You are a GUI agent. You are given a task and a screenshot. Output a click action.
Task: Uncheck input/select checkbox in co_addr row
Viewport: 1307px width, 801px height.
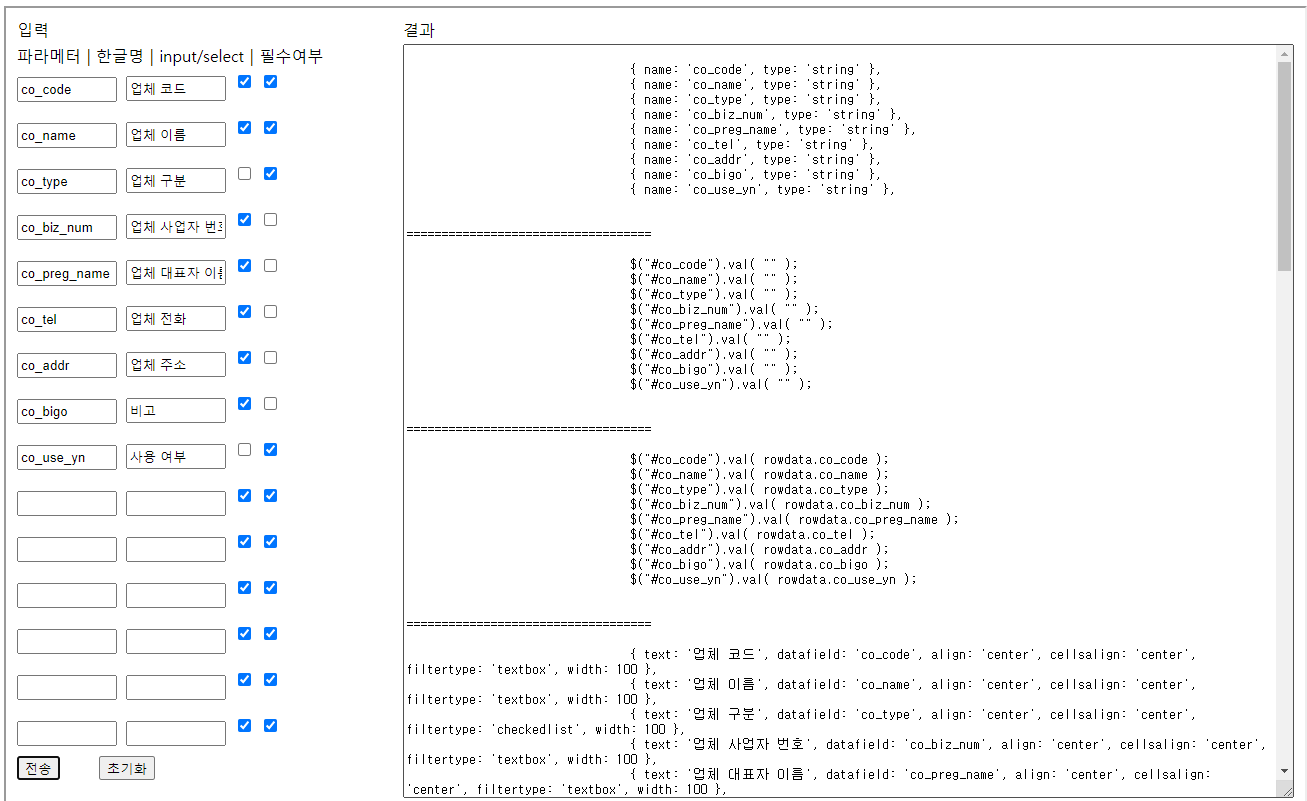[245, 358]
